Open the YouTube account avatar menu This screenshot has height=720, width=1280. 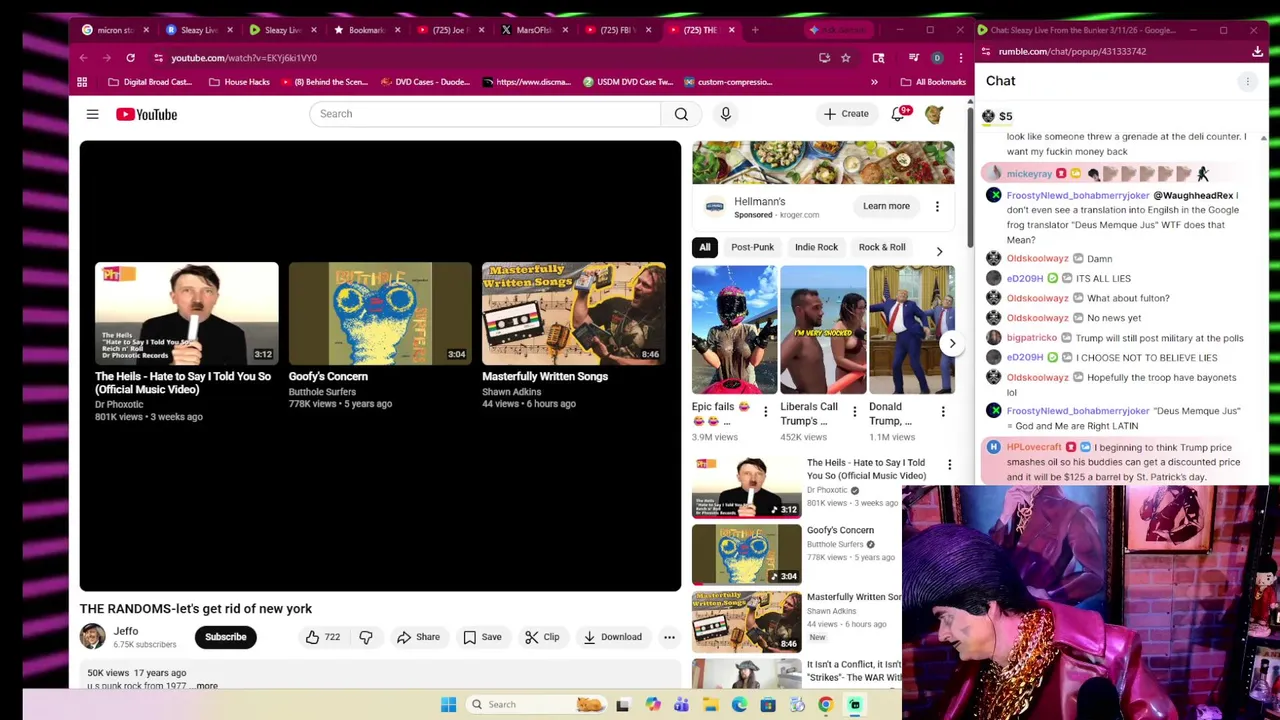pyautogui.click(x=934, y=114)
